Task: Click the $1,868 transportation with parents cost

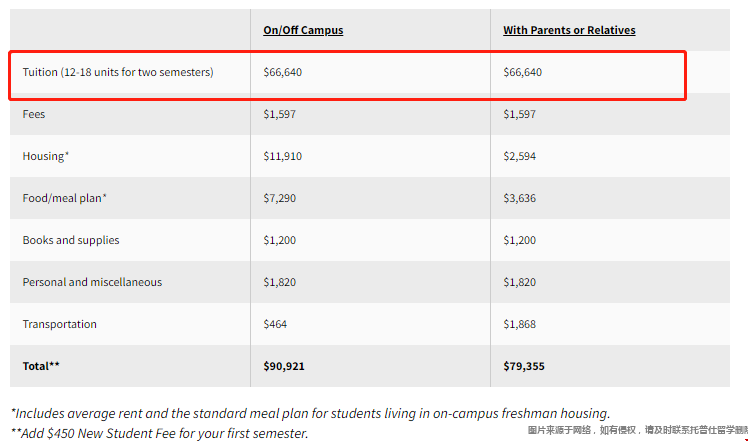Action: [520, 324]
